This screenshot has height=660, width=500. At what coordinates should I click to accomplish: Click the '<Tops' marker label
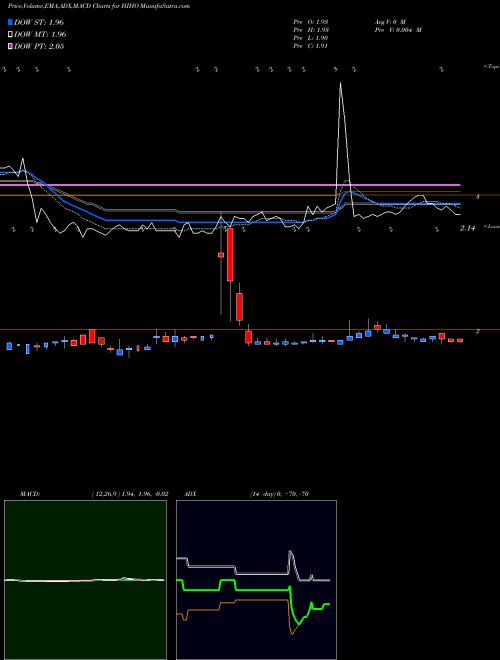(x=491, y=67)
